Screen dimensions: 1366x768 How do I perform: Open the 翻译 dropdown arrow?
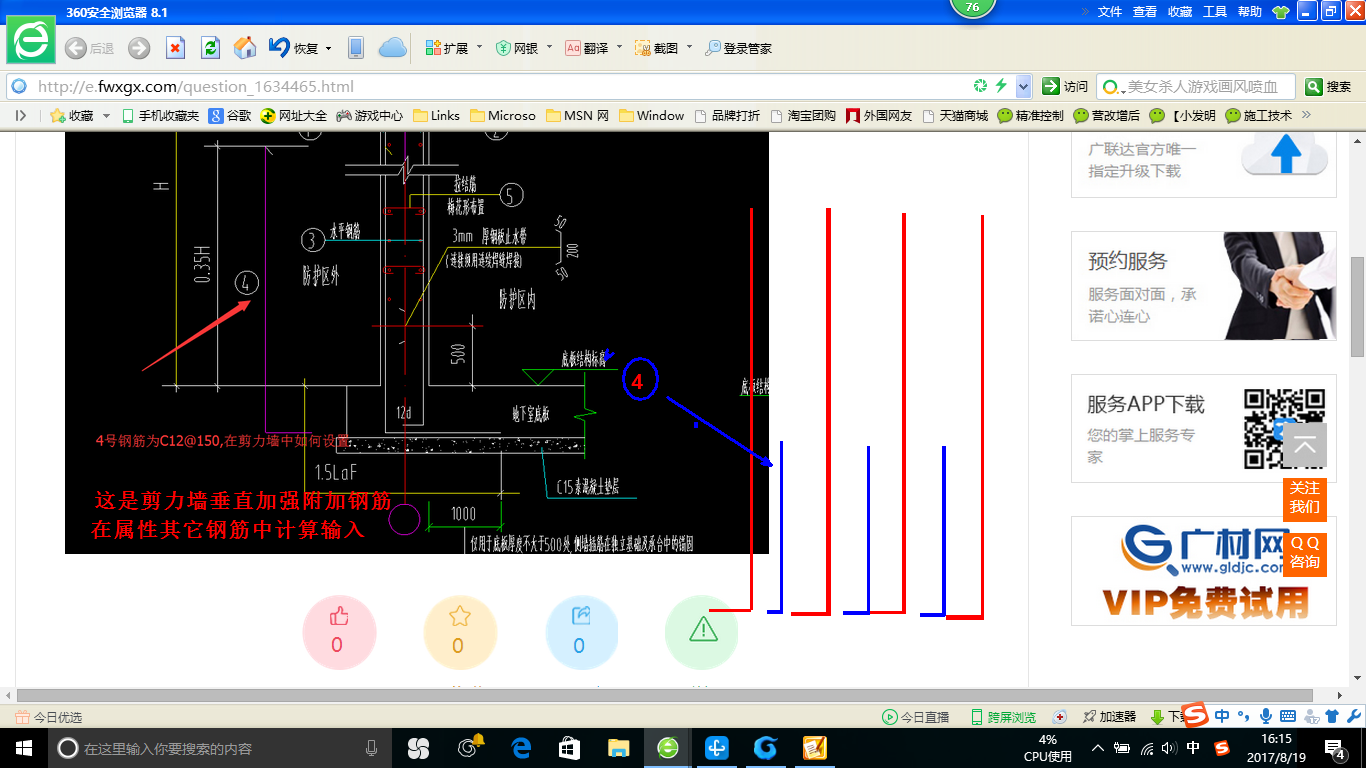click(x=619, y=48)
